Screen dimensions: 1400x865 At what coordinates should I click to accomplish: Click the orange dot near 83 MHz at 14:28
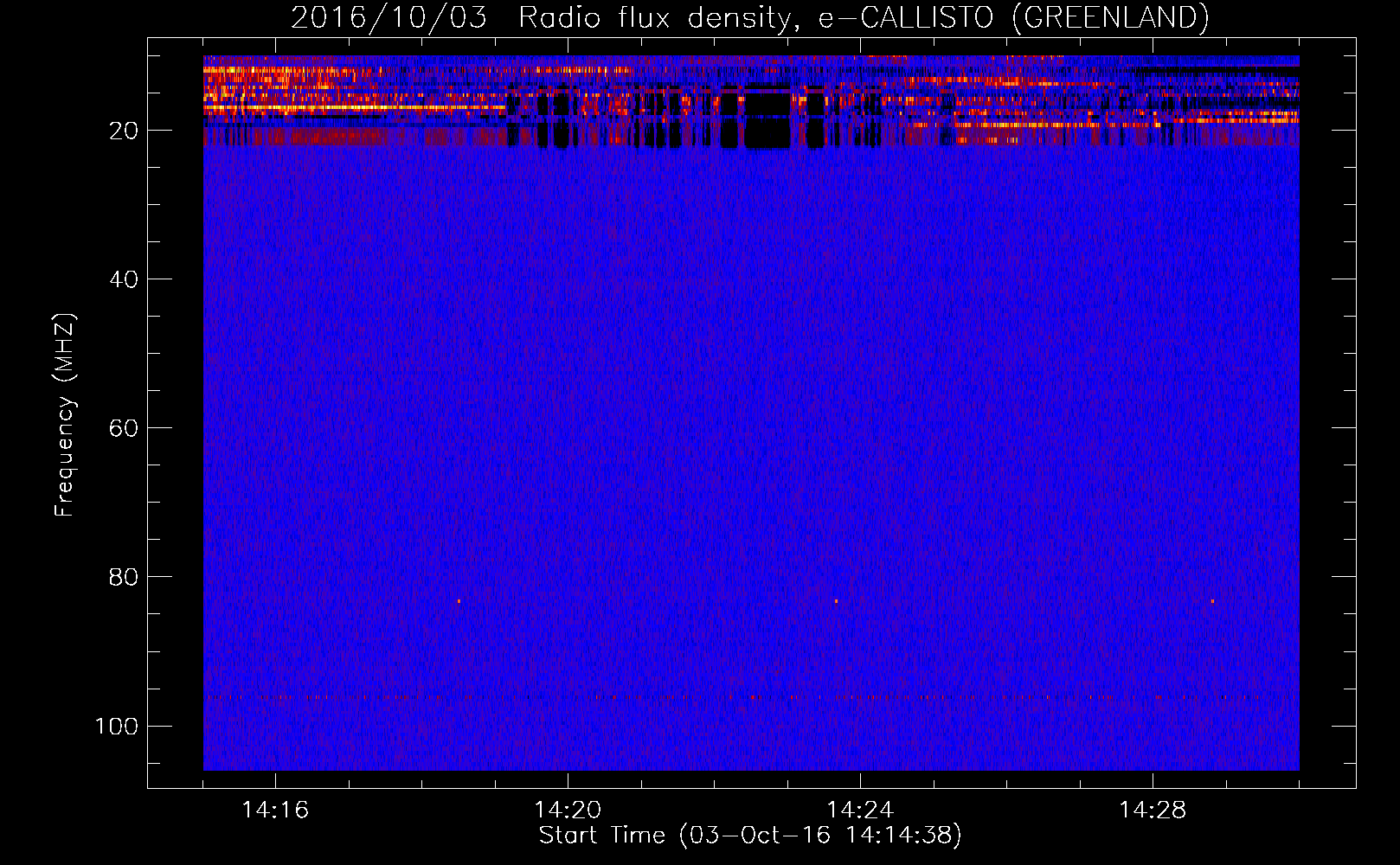tap(1212, 601)
